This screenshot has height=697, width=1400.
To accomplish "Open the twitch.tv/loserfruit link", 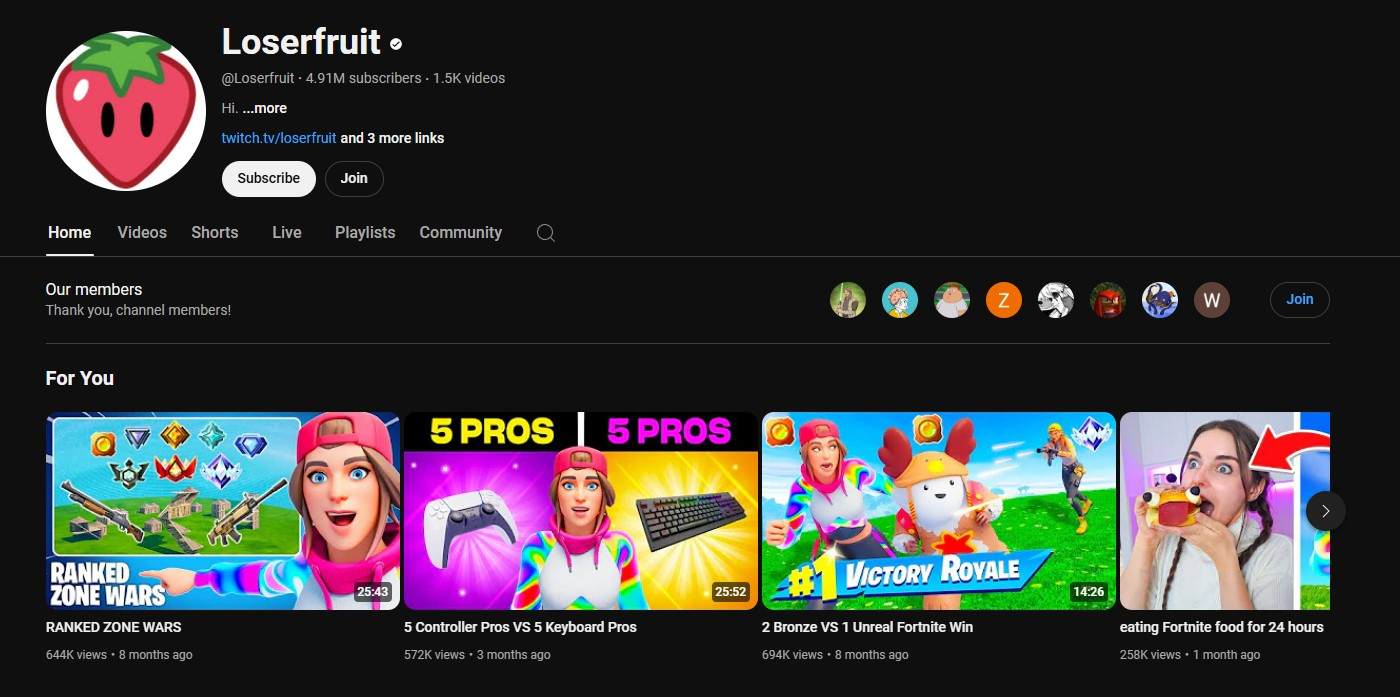I will [279, 138].
